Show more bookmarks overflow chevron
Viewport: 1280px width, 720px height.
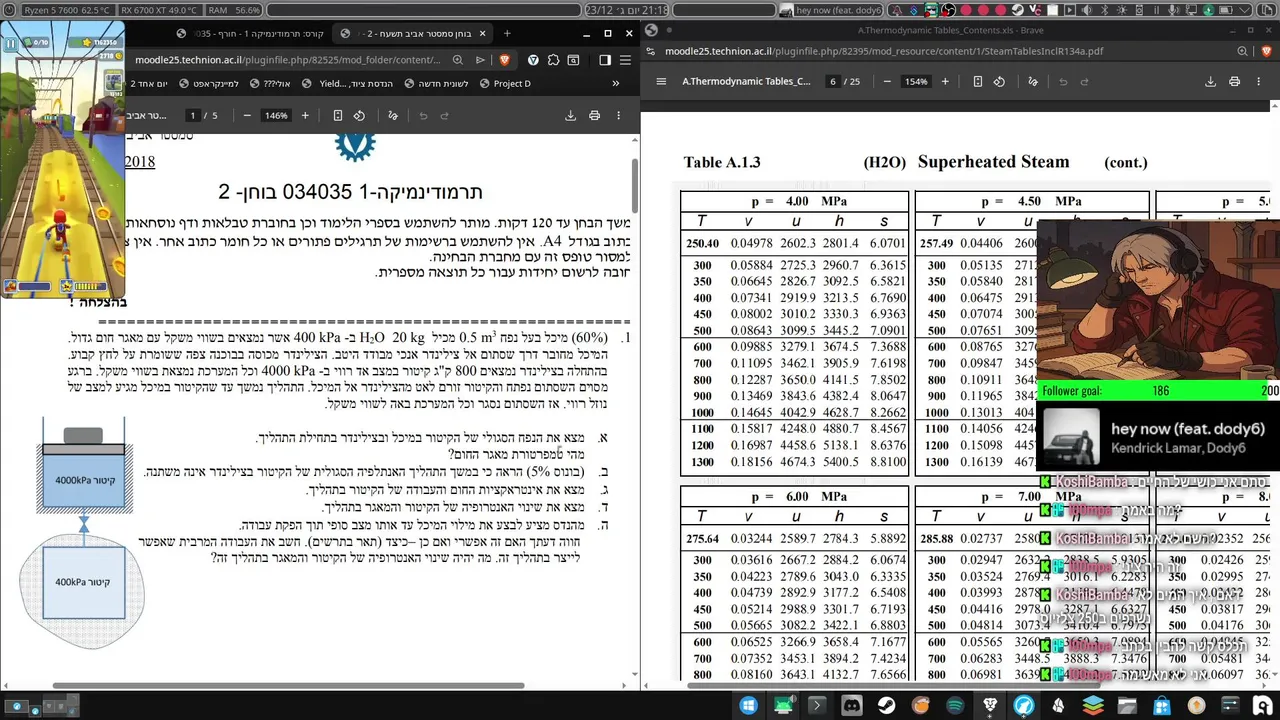(x=616, y=84)
